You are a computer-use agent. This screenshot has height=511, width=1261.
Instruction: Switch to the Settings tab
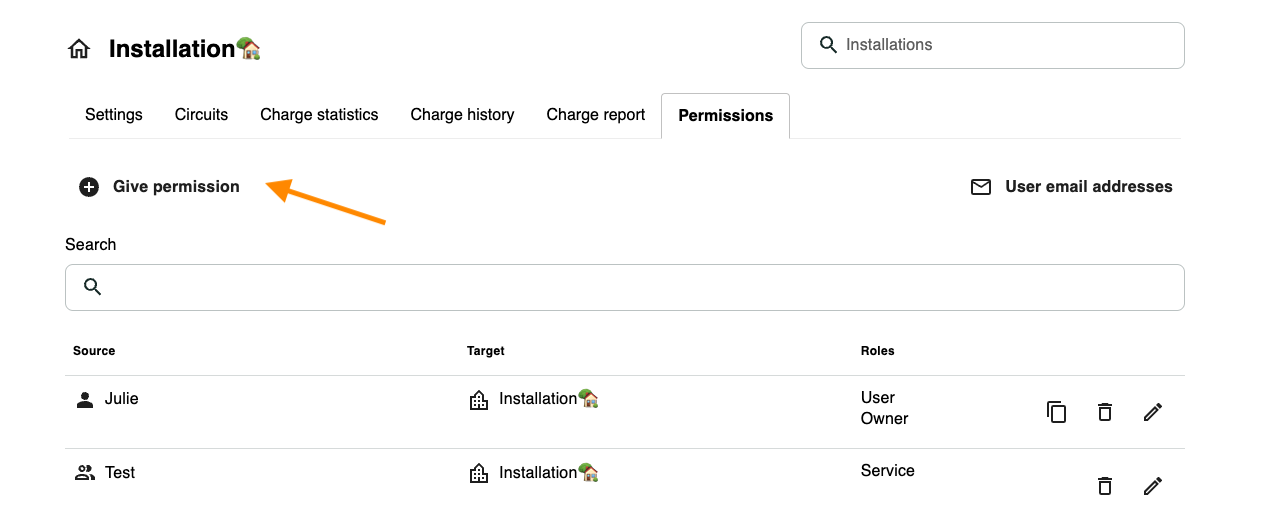click(114, 115)
